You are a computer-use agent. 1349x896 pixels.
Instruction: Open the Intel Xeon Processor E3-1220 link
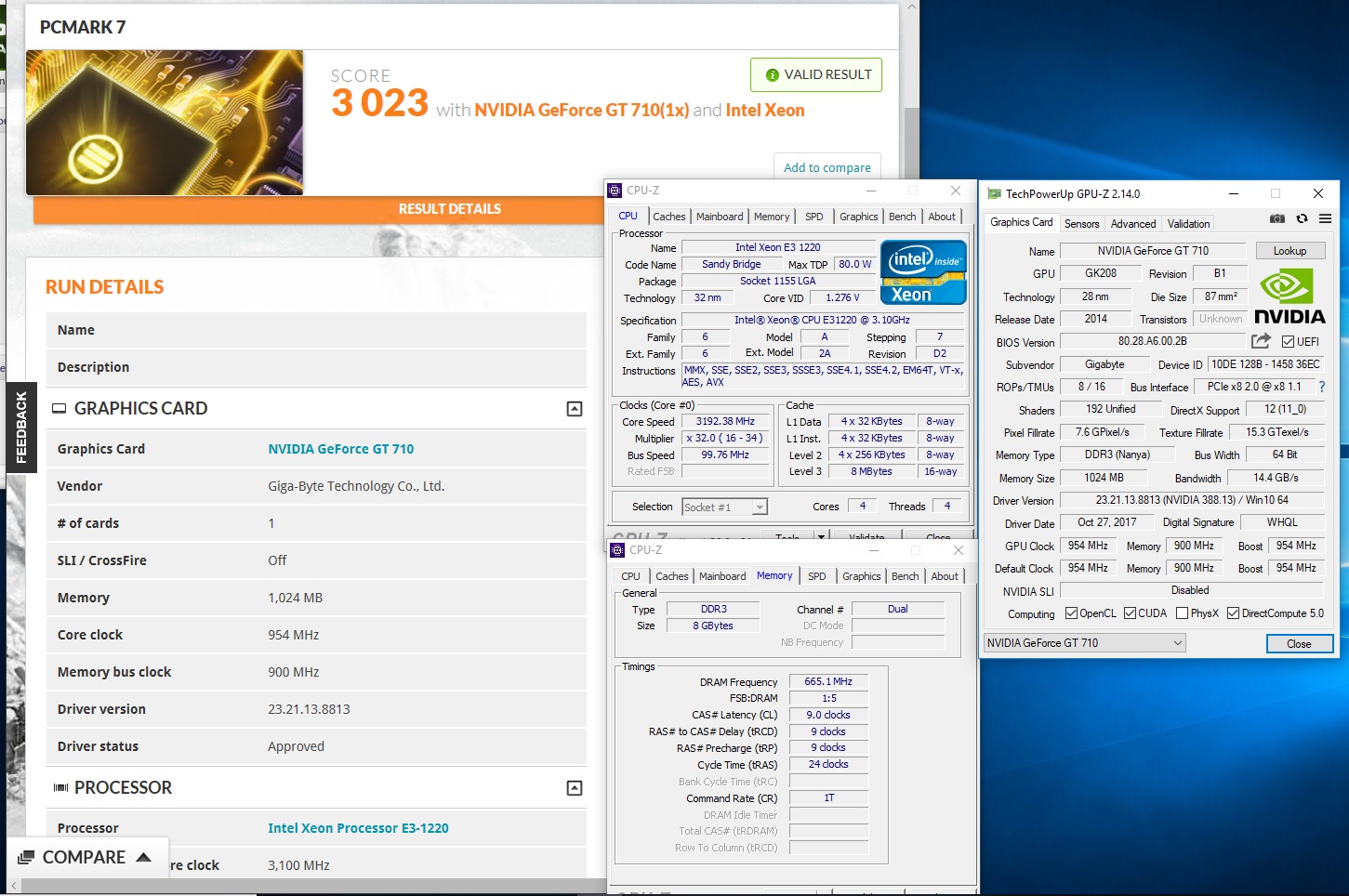[358, 828]
